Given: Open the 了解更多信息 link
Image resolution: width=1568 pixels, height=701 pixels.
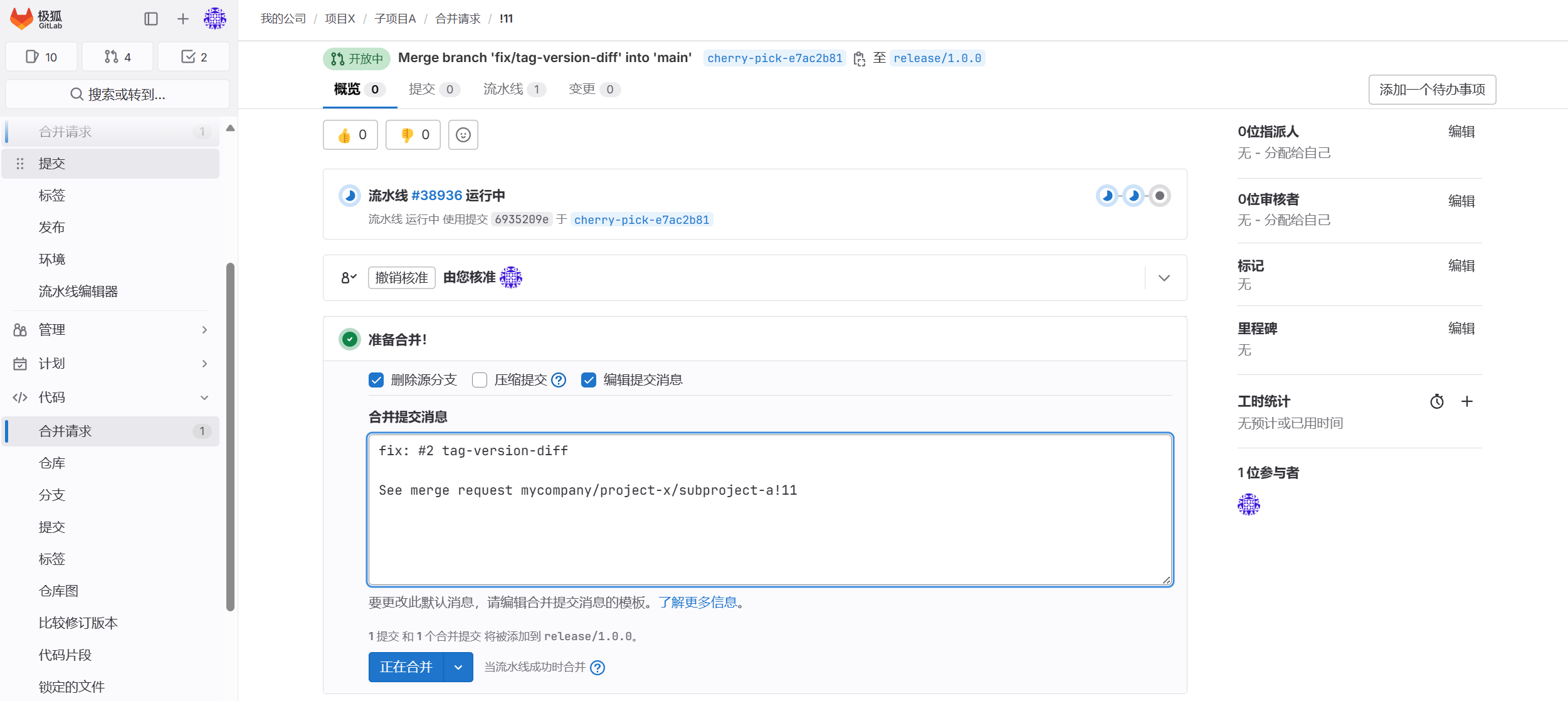Looking at the screenshot, I should coord(698,602).
